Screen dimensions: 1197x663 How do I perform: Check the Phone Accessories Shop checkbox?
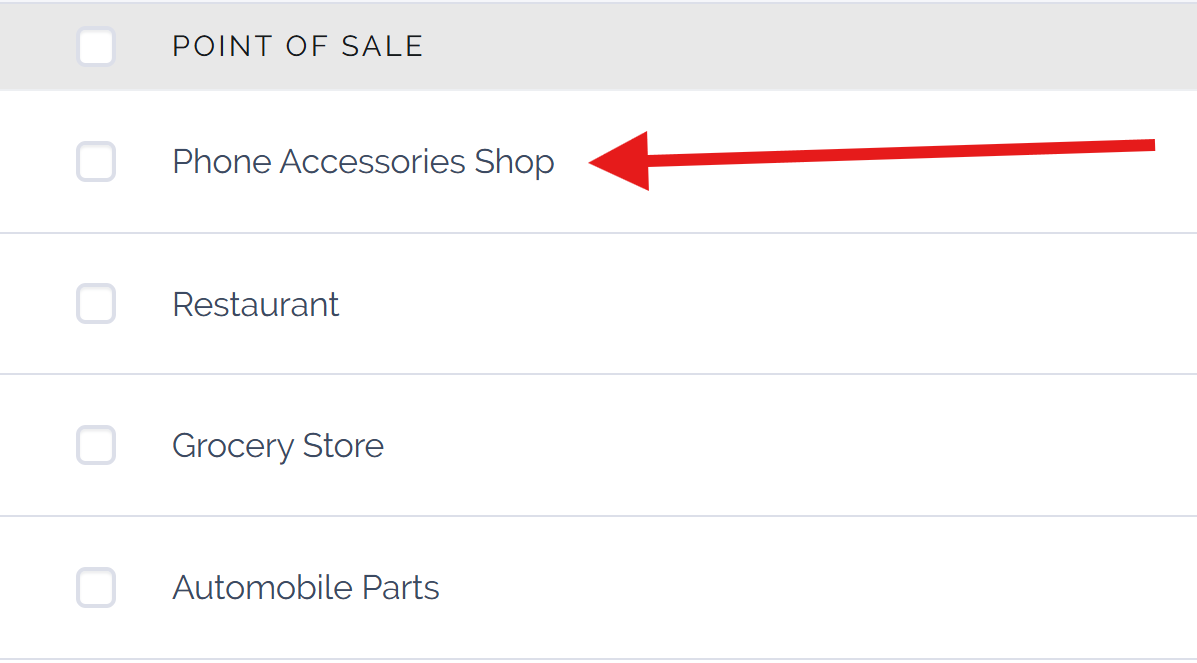click(96, 162)
